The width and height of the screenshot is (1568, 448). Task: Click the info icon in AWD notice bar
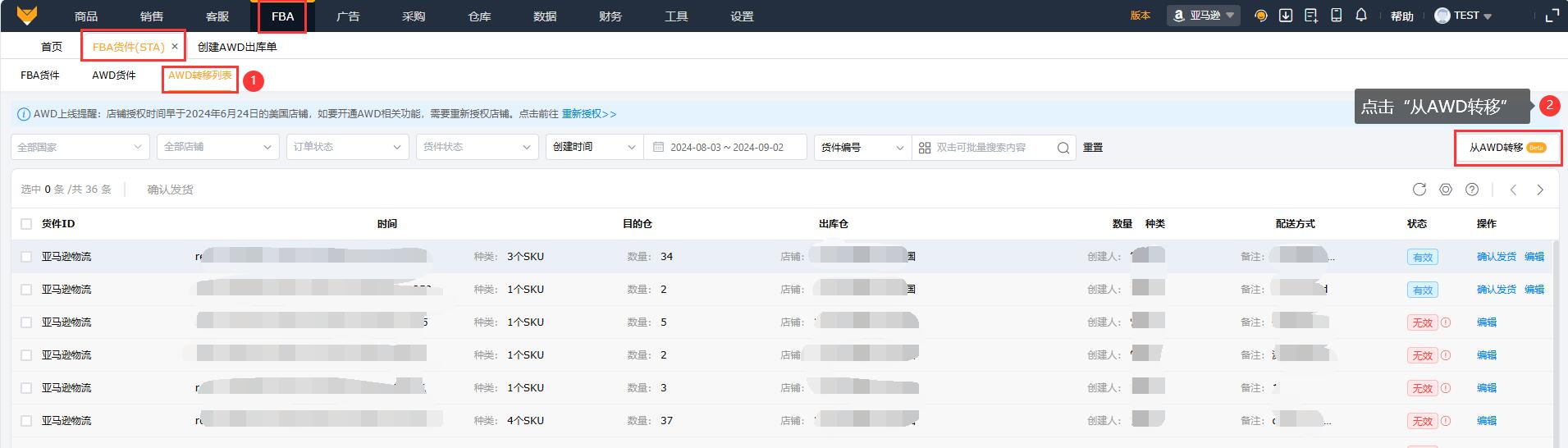(24, 114)
